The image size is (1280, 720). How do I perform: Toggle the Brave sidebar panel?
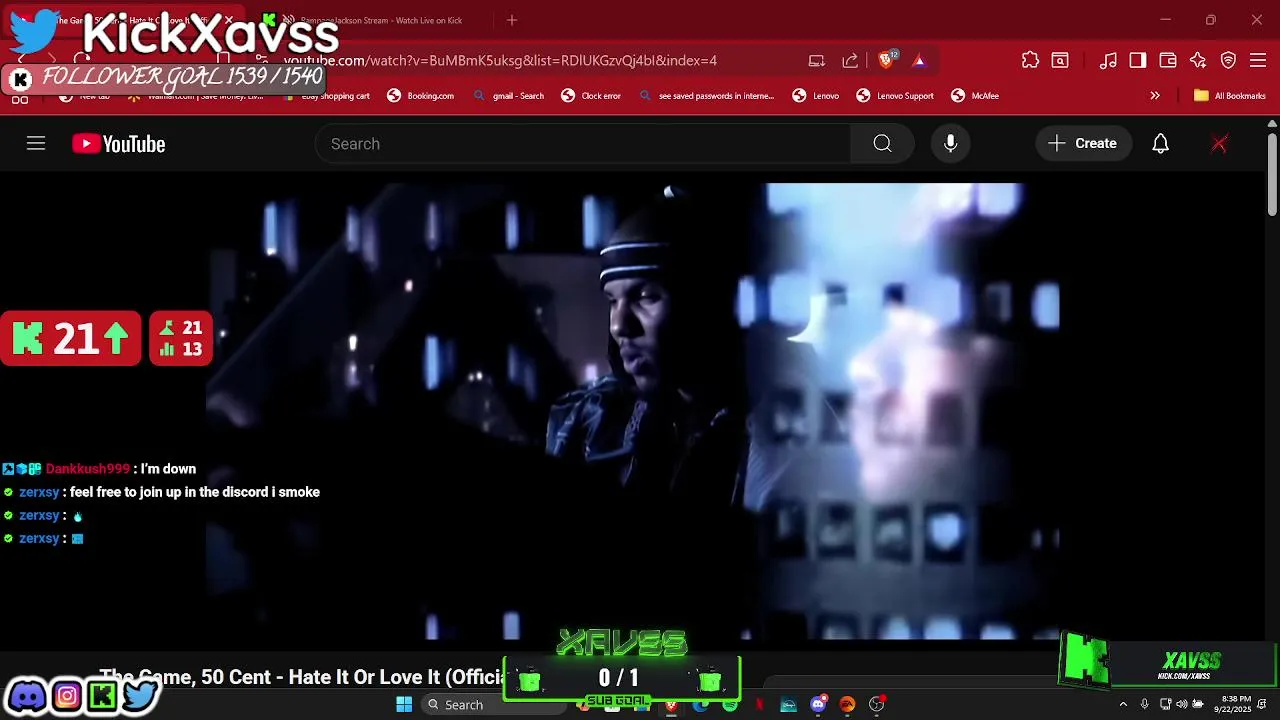coord(1138,61)
